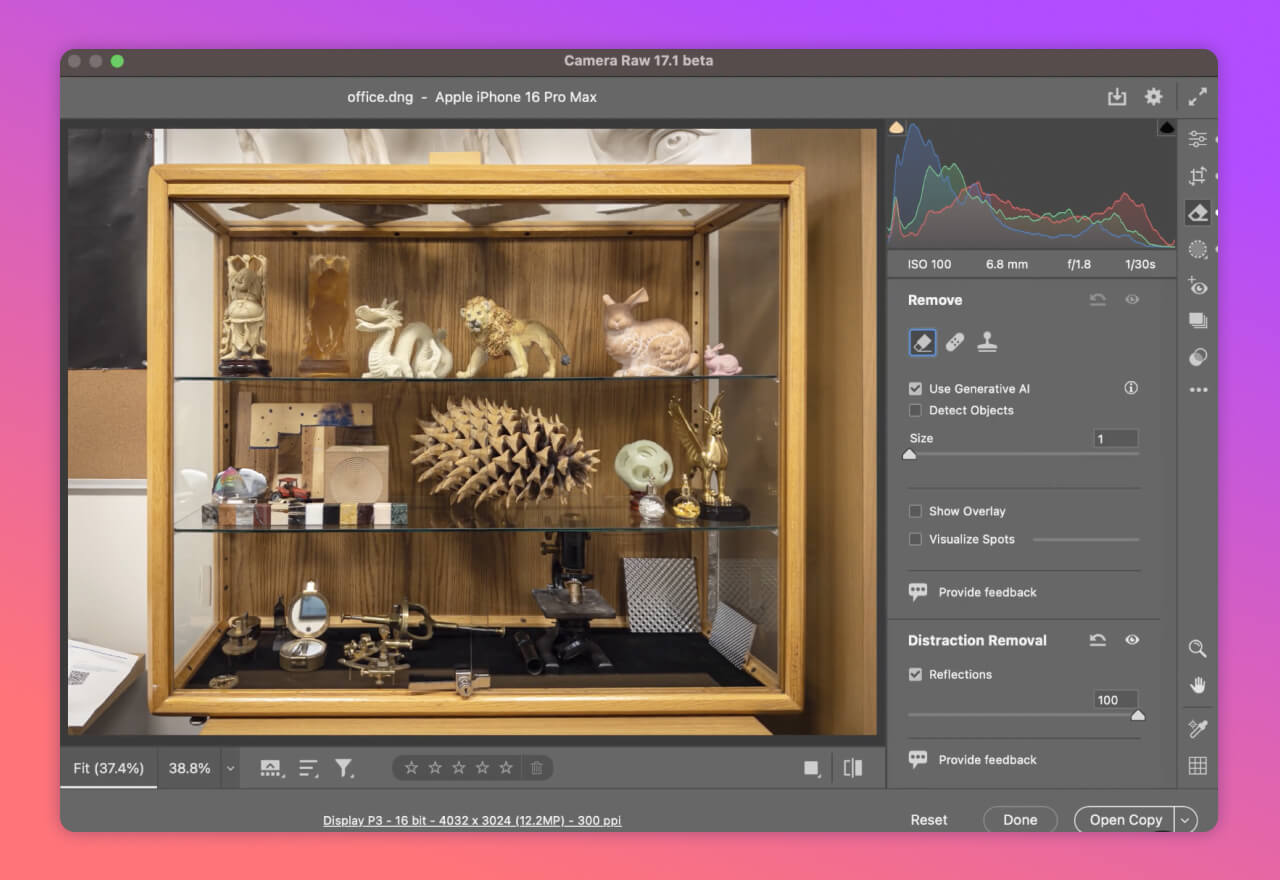The height and width of the screenshot is (880, 1280).
Task: Open the zoom level dropdown
Action: [230, 768]
